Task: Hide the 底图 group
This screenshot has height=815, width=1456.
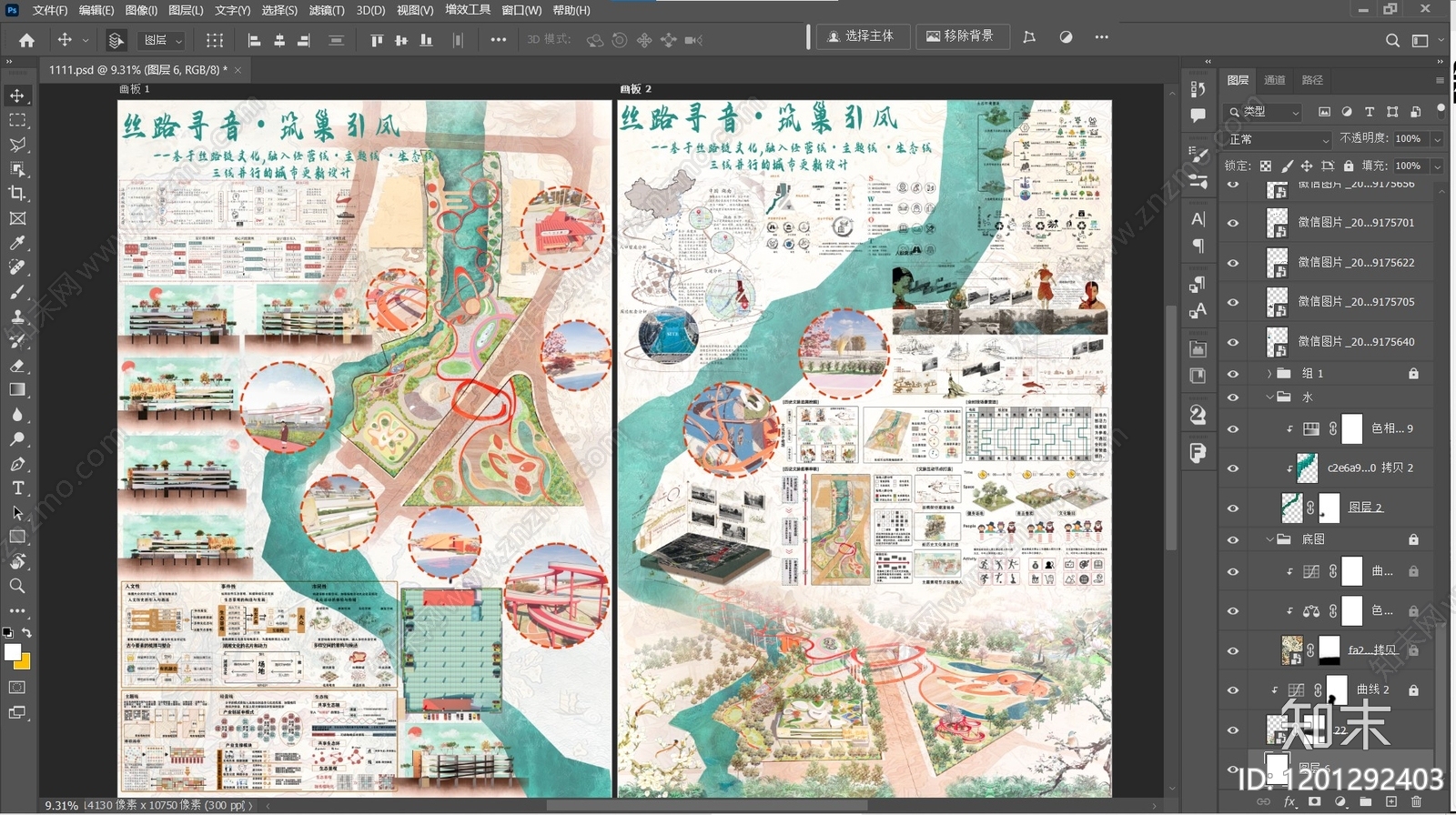Action: 1233,539
